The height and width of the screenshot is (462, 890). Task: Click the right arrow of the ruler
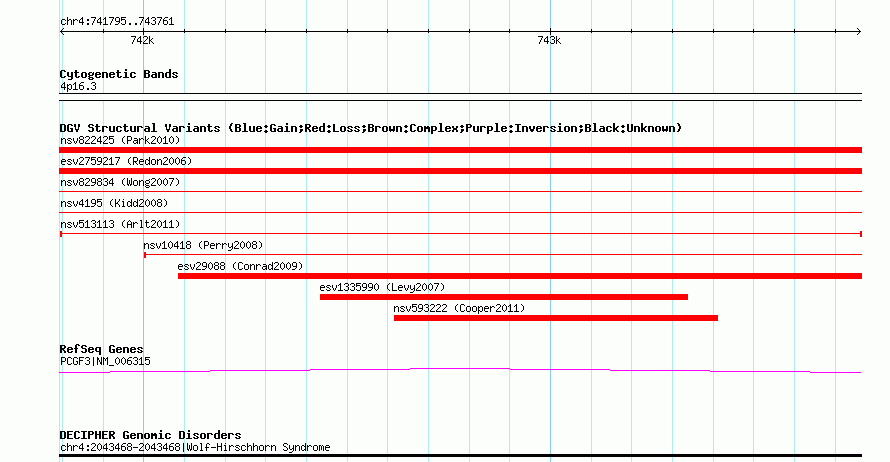pos(859,32)
